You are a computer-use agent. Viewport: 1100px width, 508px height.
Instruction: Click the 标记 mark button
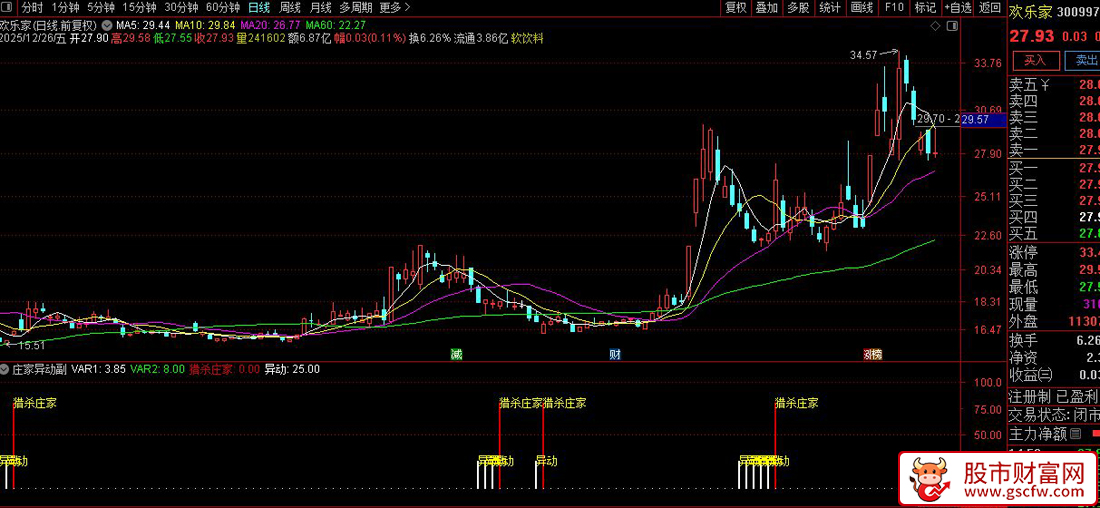click(x=925, y=8)
